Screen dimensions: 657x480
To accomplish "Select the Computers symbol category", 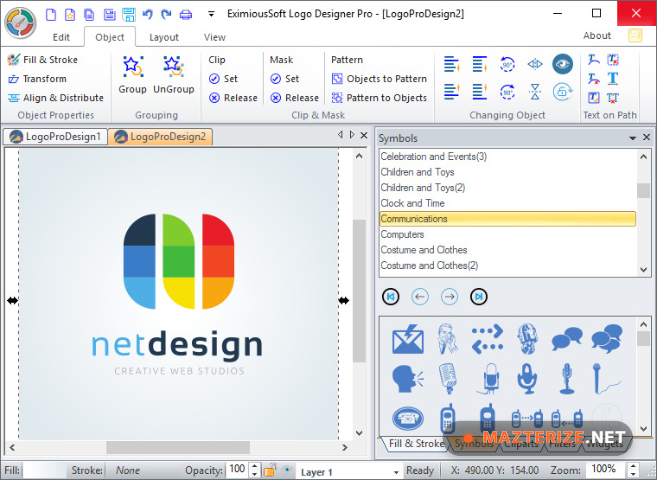I will pyautogui.click(x=507, y=234).
